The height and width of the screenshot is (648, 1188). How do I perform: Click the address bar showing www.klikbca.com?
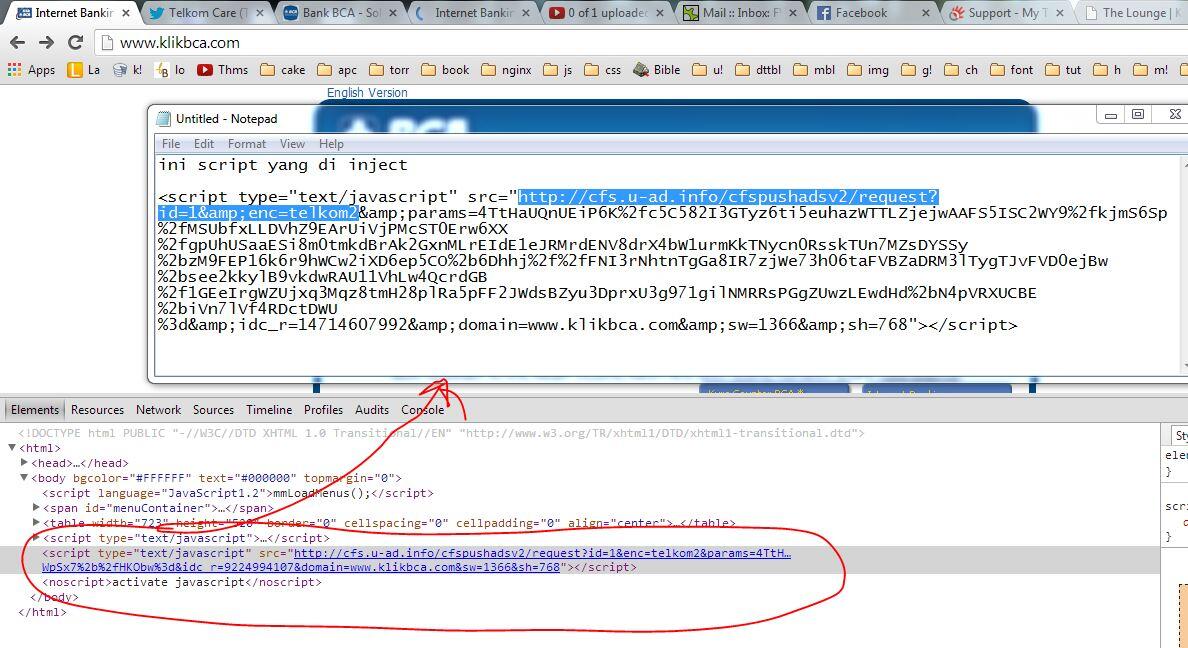coord(640,42)
